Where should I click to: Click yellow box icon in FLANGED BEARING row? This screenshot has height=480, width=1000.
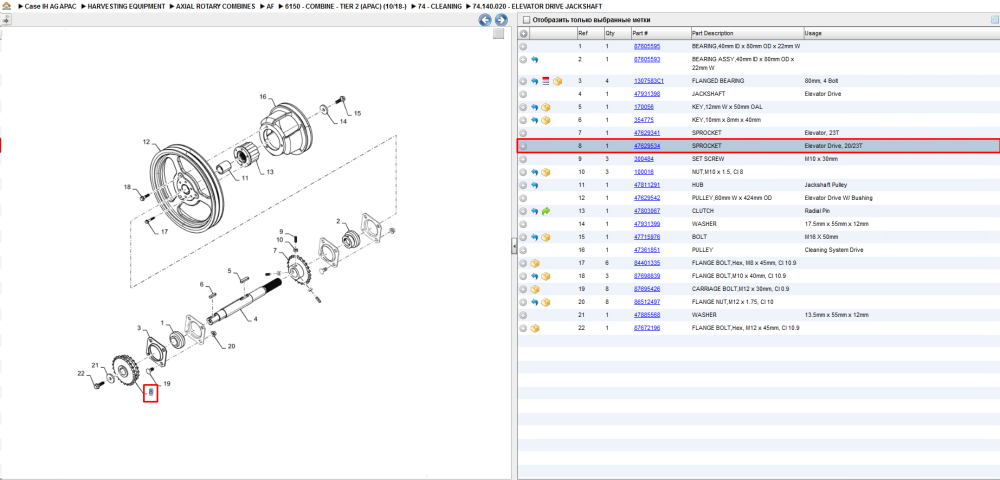[x=557, y=81]
